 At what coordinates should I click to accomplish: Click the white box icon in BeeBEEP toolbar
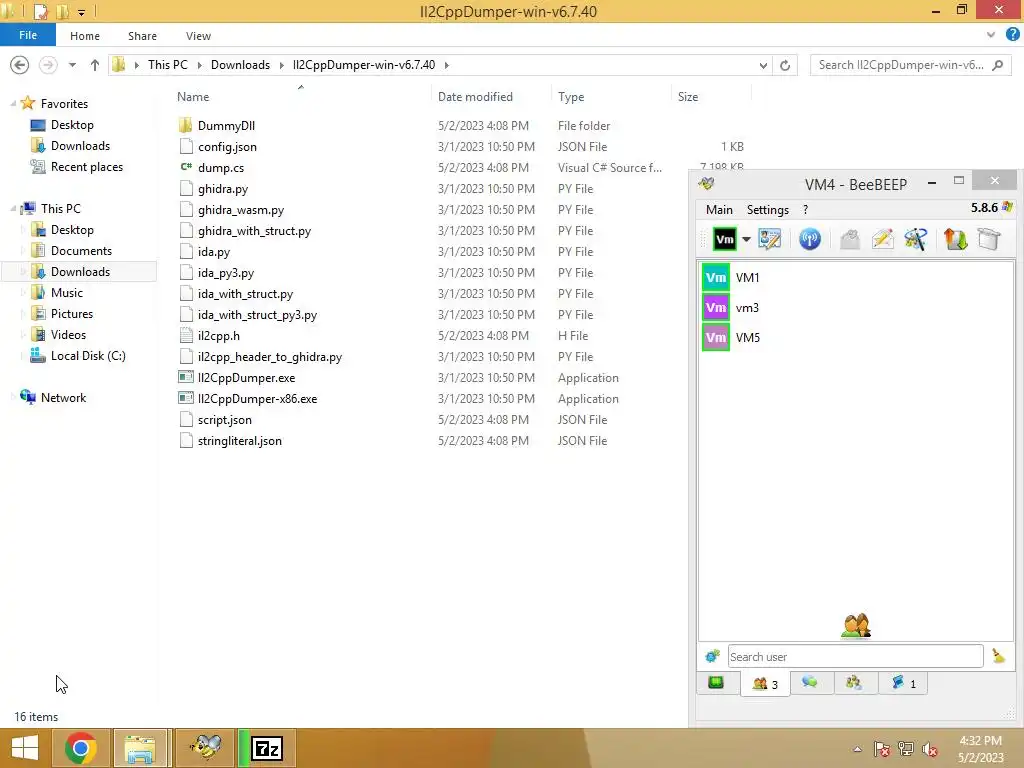pos(989,239)
